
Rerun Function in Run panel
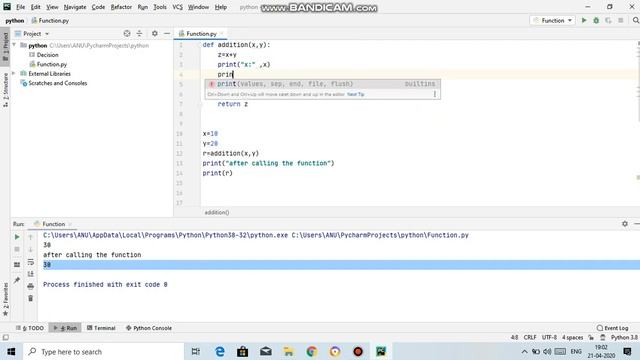tap(17, 237)
